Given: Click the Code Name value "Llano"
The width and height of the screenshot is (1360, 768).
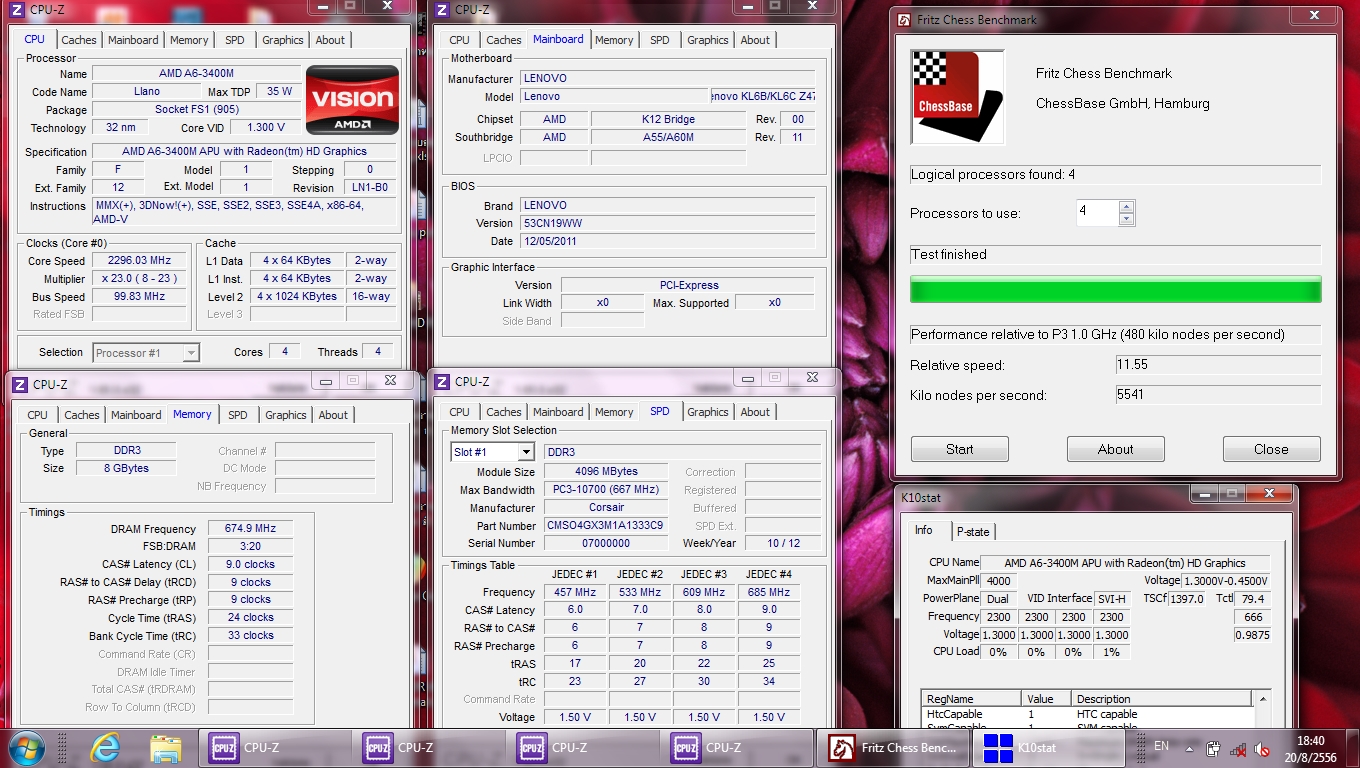Looking at the screenshot, I should (x=147, y=92).
